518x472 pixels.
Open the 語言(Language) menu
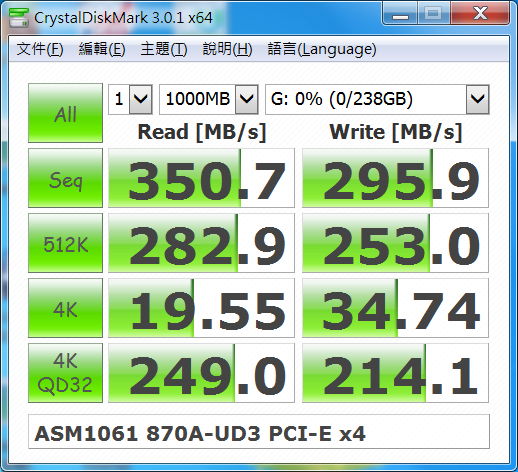pyautogui.click(x=322, y=49)
